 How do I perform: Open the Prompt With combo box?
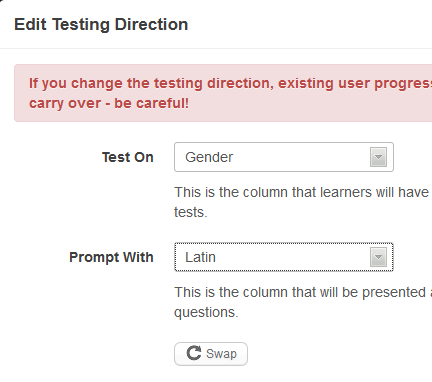click(x=284, y=257)
